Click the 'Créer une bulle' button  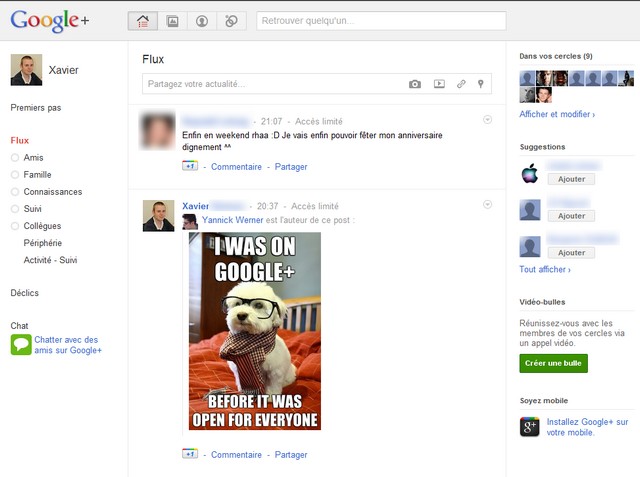pos(553,363)
